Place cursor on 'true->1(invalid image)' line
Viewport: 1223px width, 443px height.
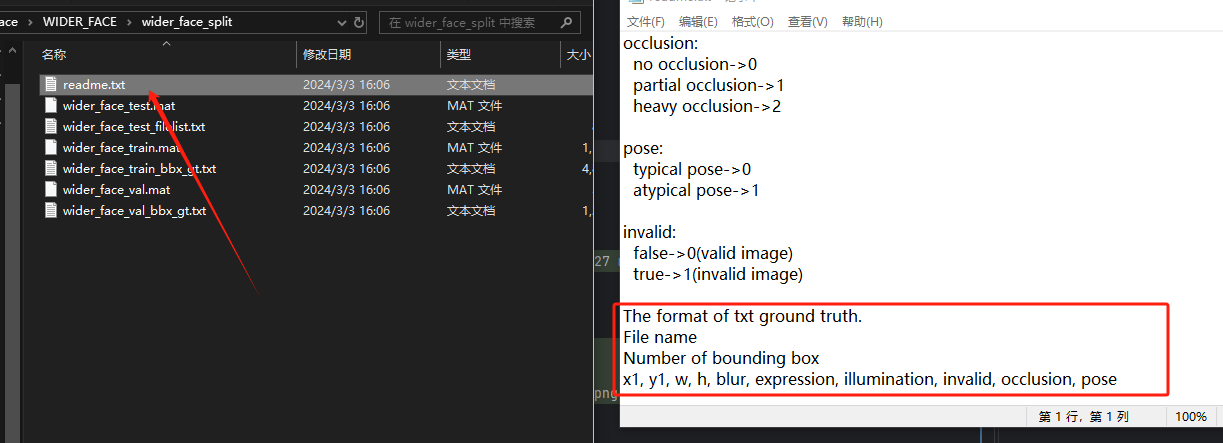[x=718, y=274]
